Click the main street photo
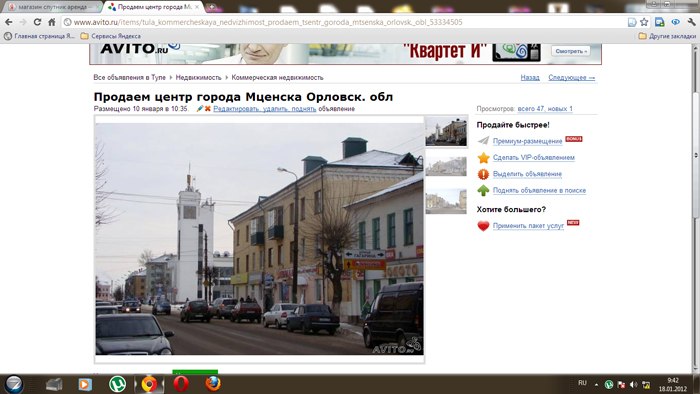Viewport: 700px width, 394px height. (259, 239)
